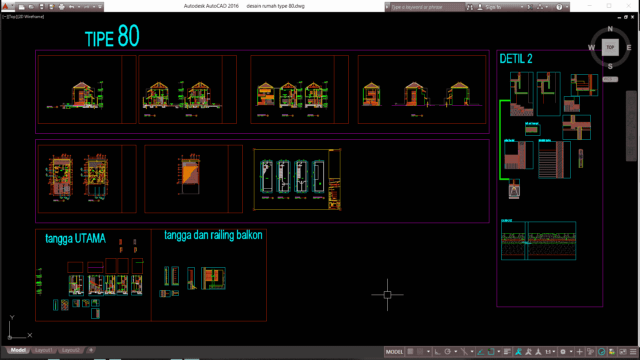Toggle Ortho mode in status bar
The width and height of the screenshot is (640, 360).
tap(437, 352)
